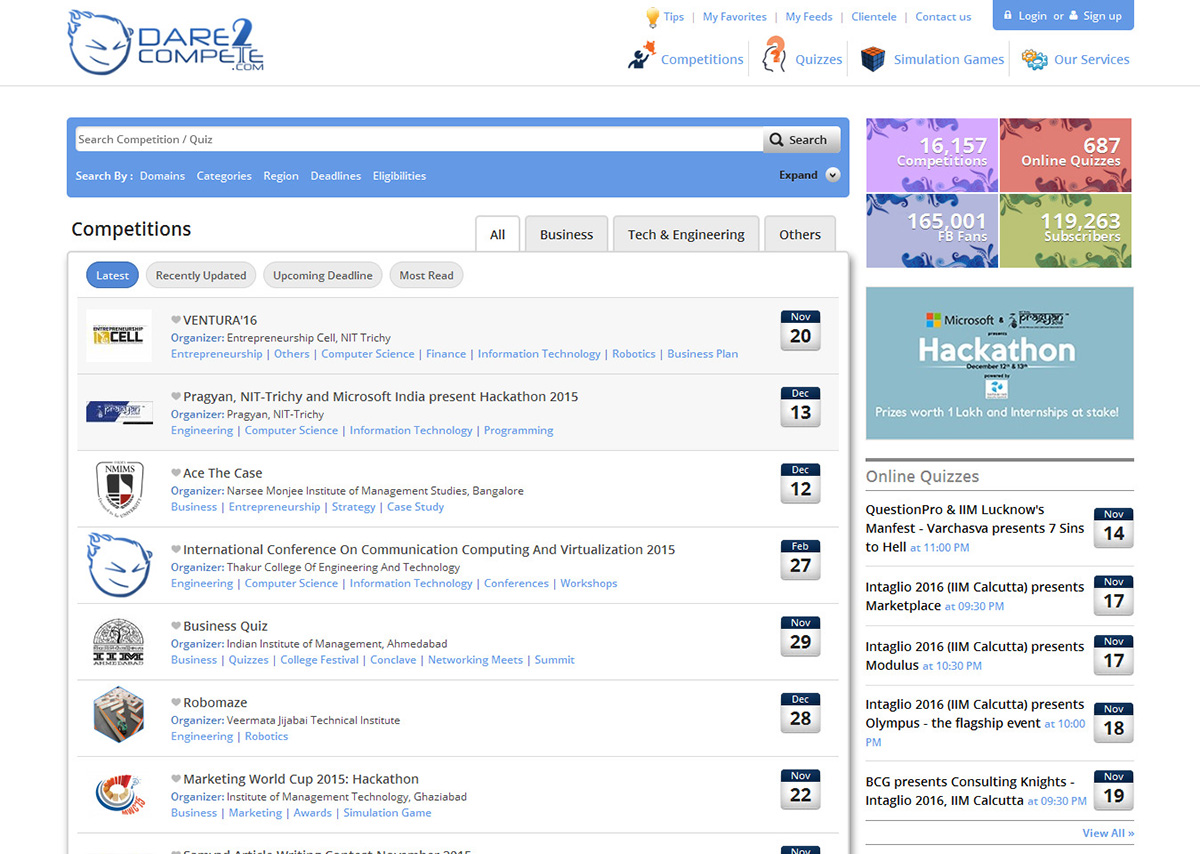
Task: Click the Competitions runner icon
Action: click(x=641, y=55)
